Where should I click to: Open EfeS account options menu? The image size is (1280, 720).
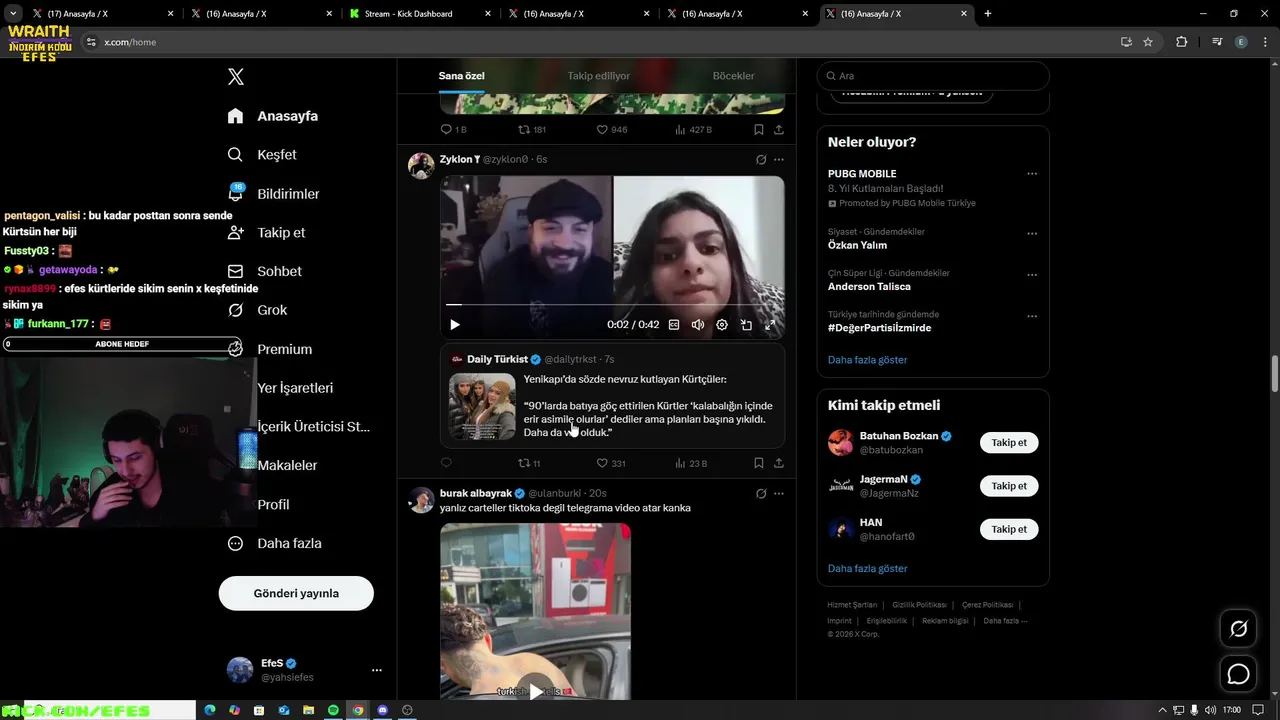tap(377, 670)
